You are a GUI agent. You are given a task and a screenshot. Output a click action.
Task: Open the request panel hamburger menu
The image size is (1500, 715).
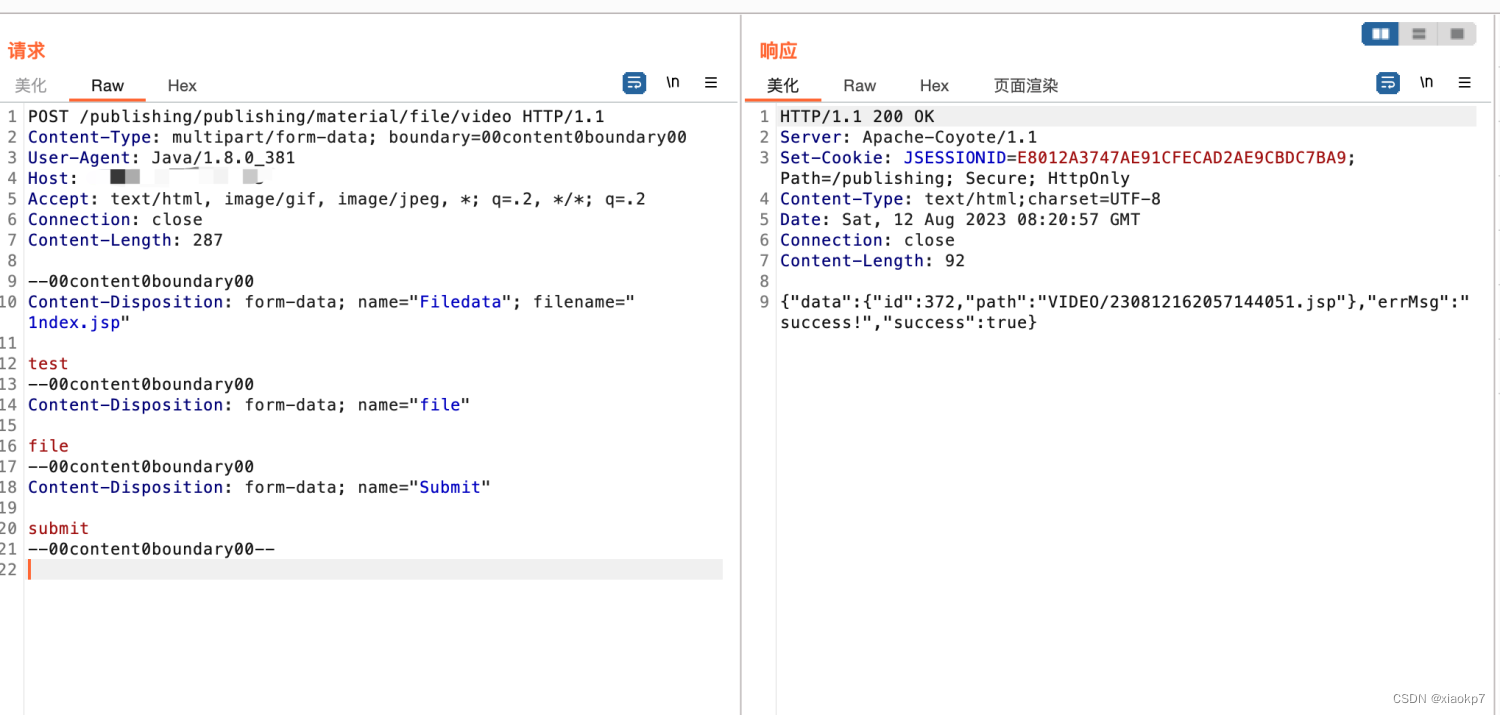coord(711,83)
